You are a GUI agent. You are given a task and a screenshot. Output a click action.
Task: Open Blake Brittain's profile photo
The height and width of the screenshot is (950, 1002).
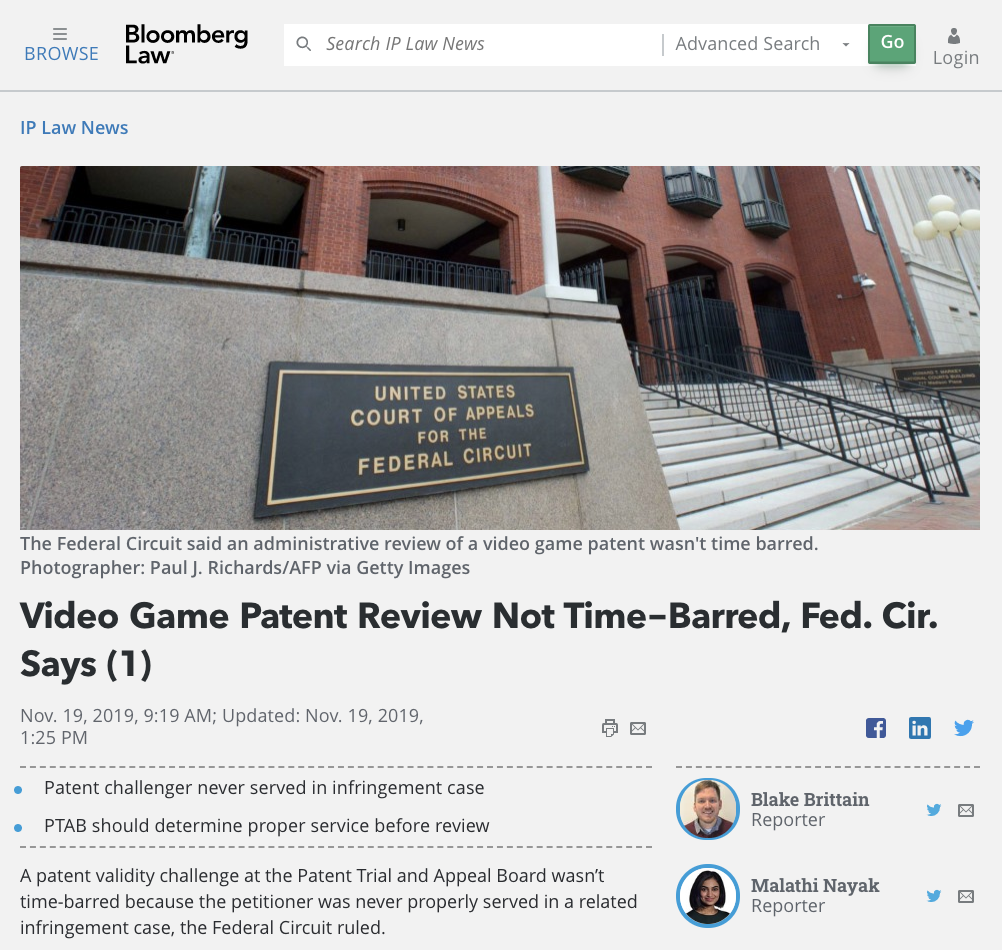(x=707, y=809)
